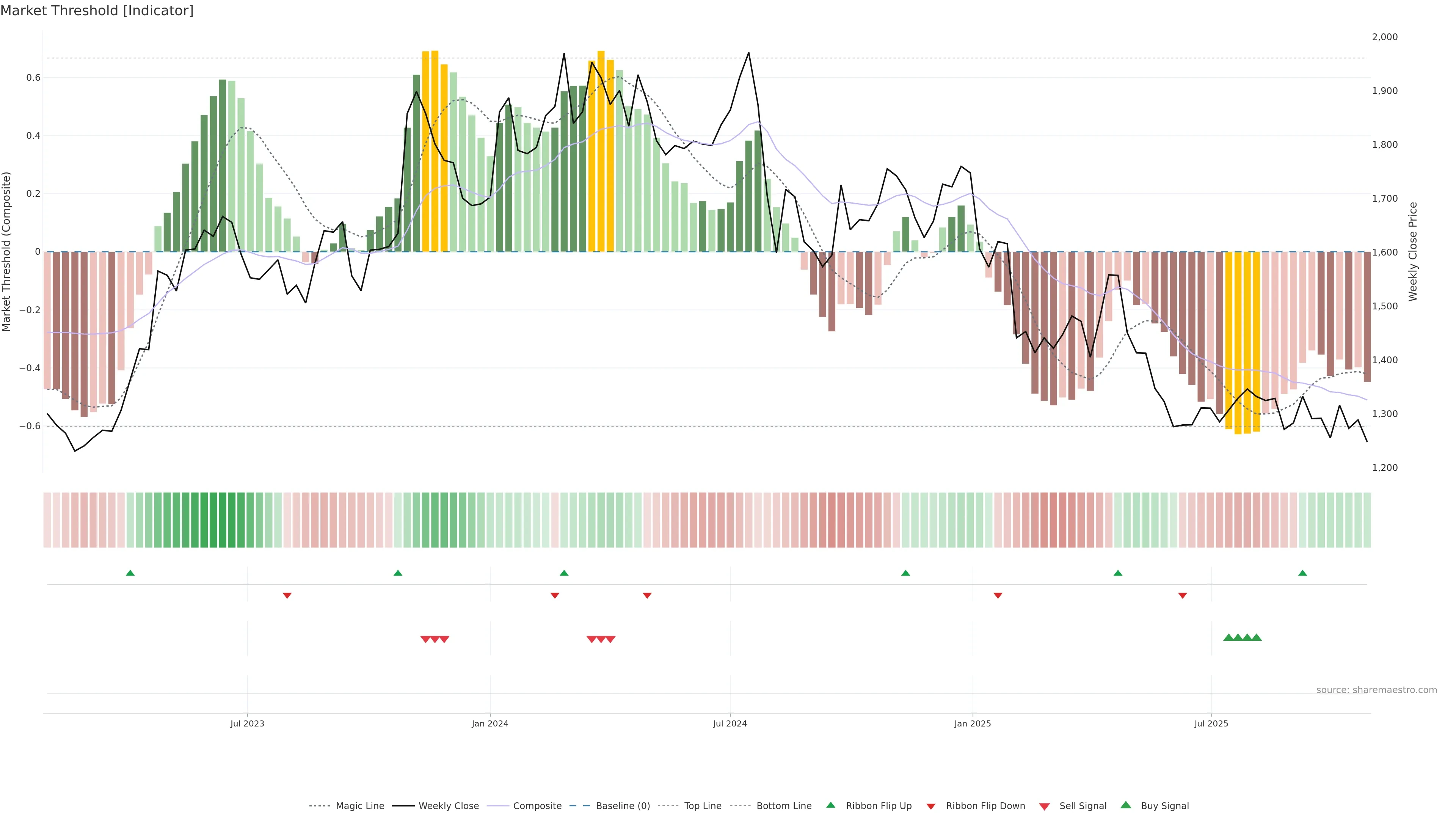1456x819 pixels.
Task: Click the red Sell Signal legend icon
Action: 1045,806
